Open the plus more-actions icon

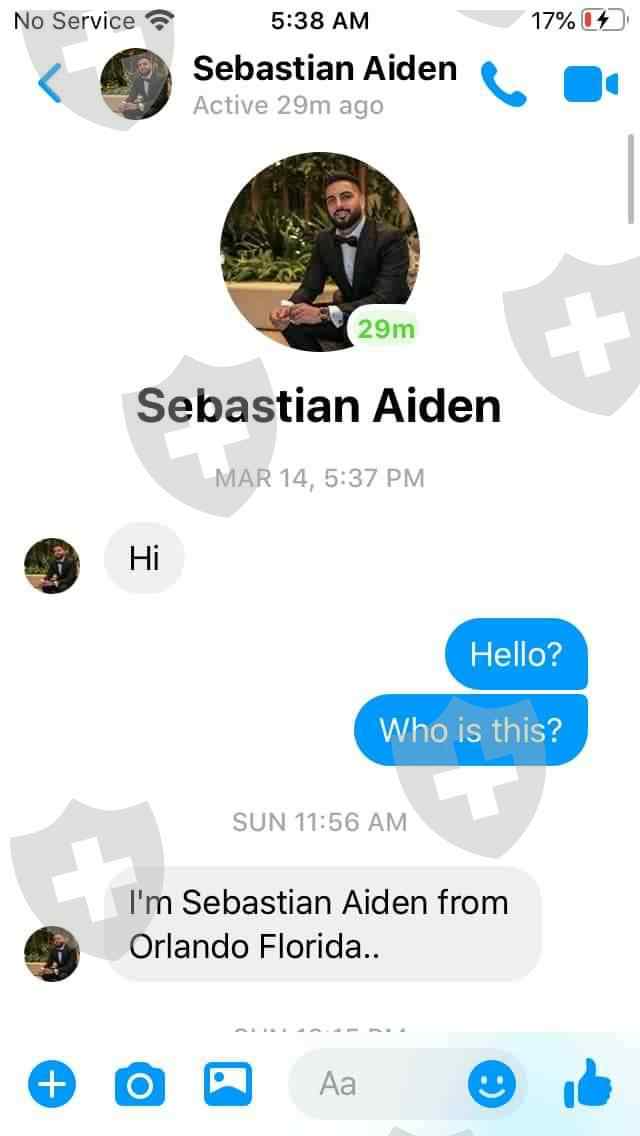pyautogui.click(x=51, y=1085)
